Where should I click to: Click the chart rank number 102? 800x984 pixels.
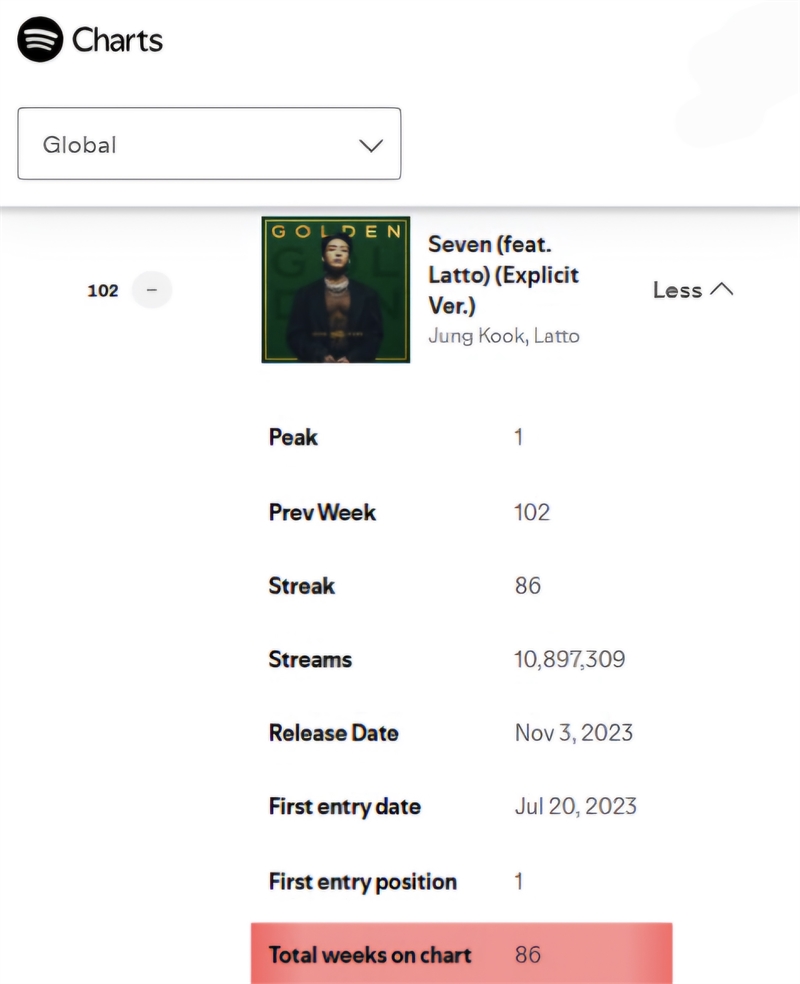[103, 291]
